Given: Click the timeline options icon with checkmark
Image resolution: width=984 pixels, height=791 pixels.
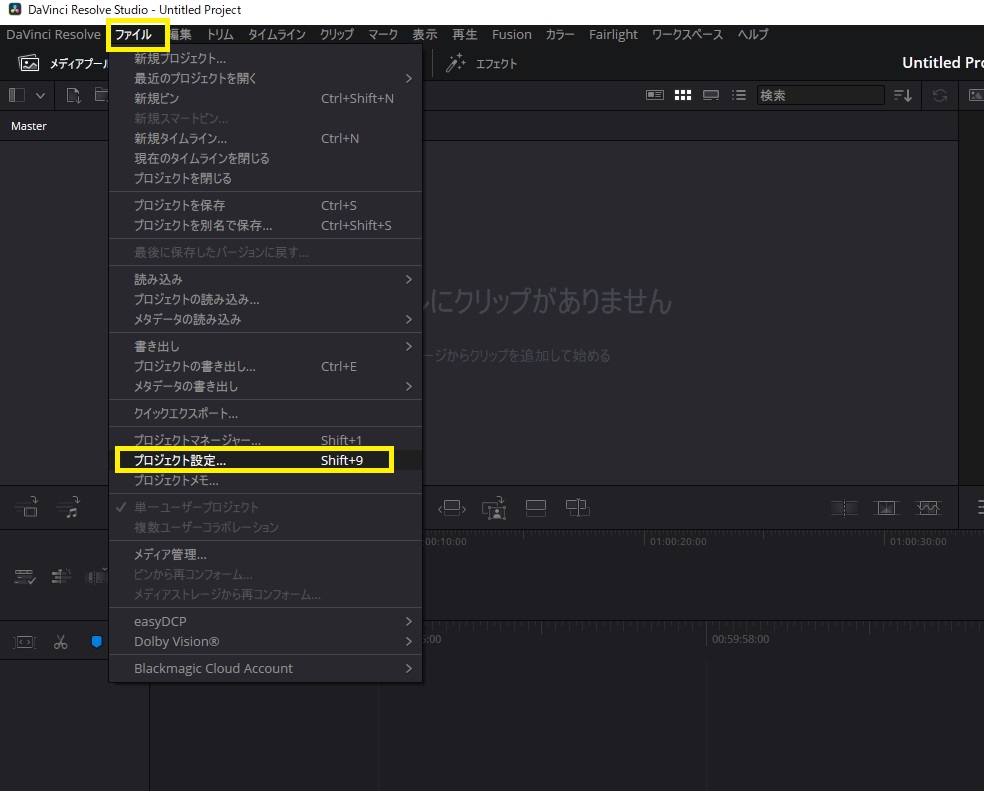Looking at the screenshot, I should click(x=25, y=576).
